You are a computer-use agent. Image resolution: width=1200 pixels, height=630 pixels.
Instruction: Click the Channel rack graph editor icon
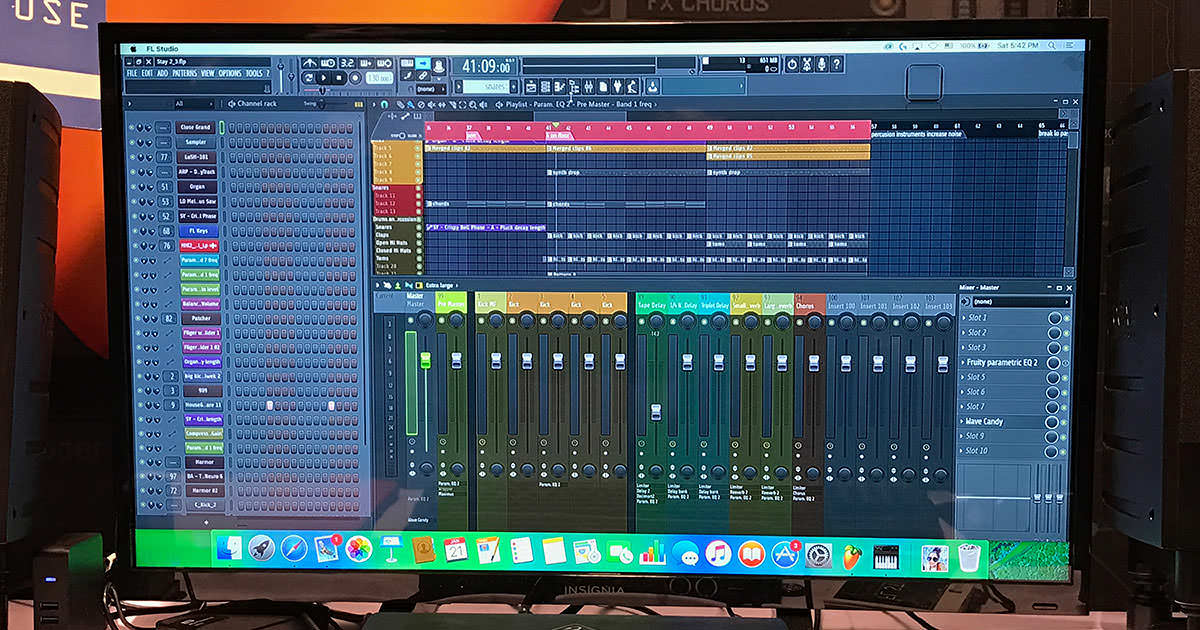pos(359,104)
